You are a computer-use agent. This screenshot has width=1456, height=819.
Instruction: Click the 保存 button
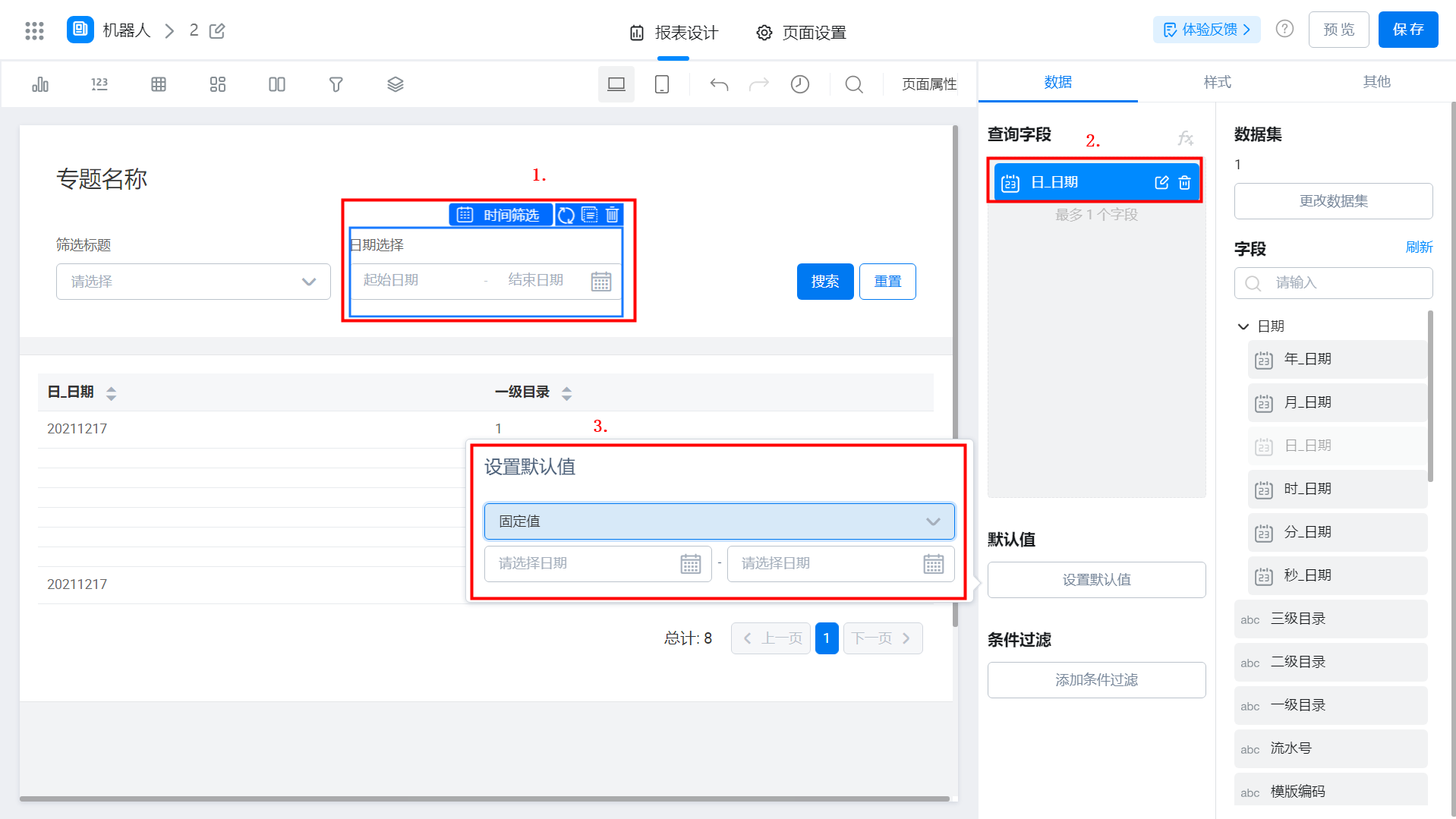click(1408, 30)
